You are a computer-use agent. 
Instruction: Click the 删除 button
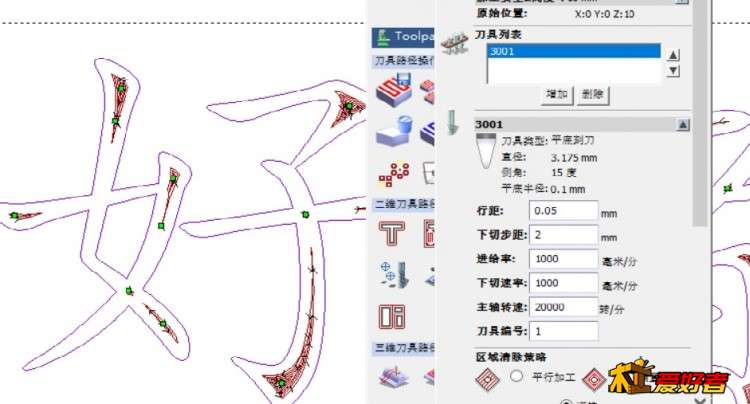(591, 95)
